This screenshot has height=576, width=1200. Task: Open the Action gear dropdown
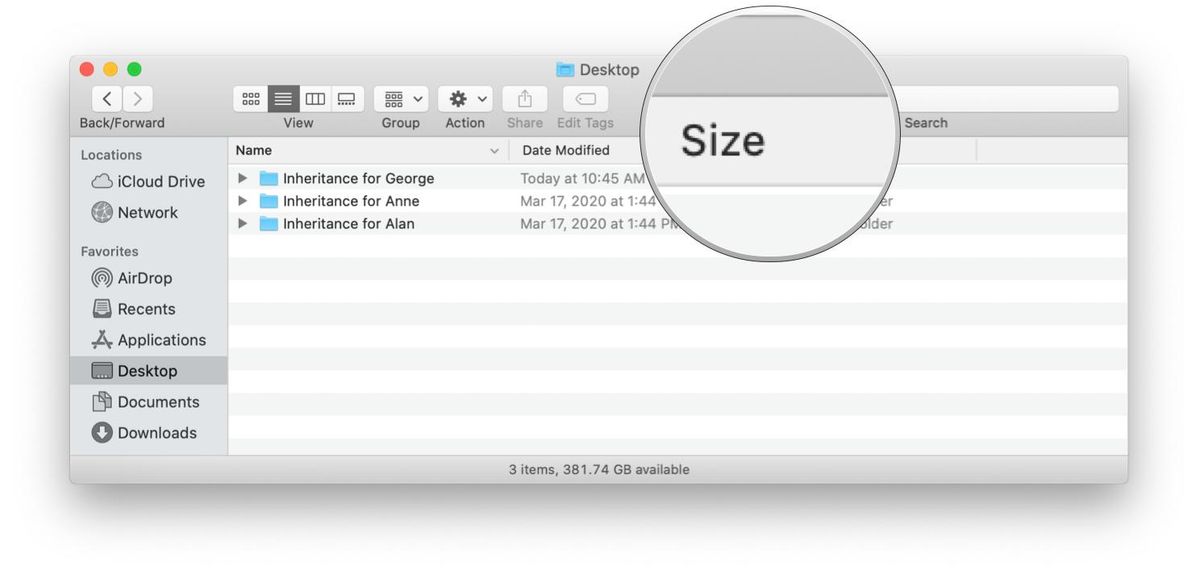464,98
